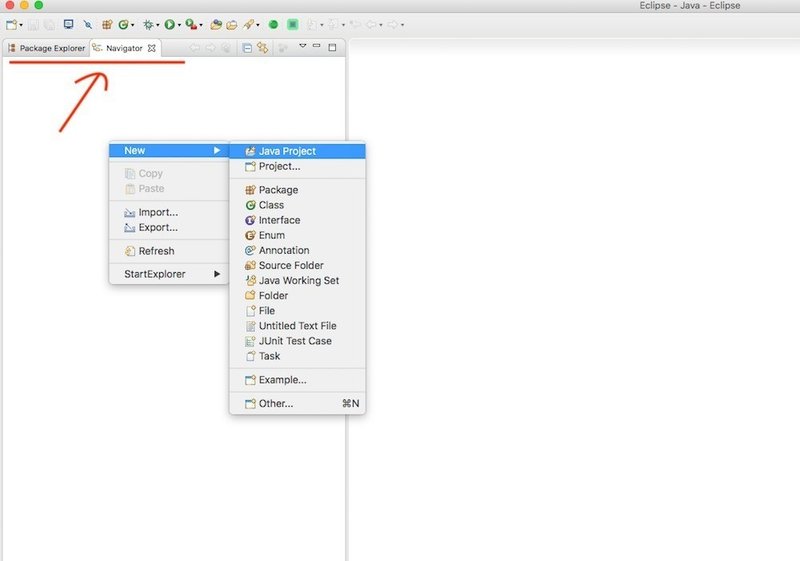Close the Navigator view tab

coord(152,48)
